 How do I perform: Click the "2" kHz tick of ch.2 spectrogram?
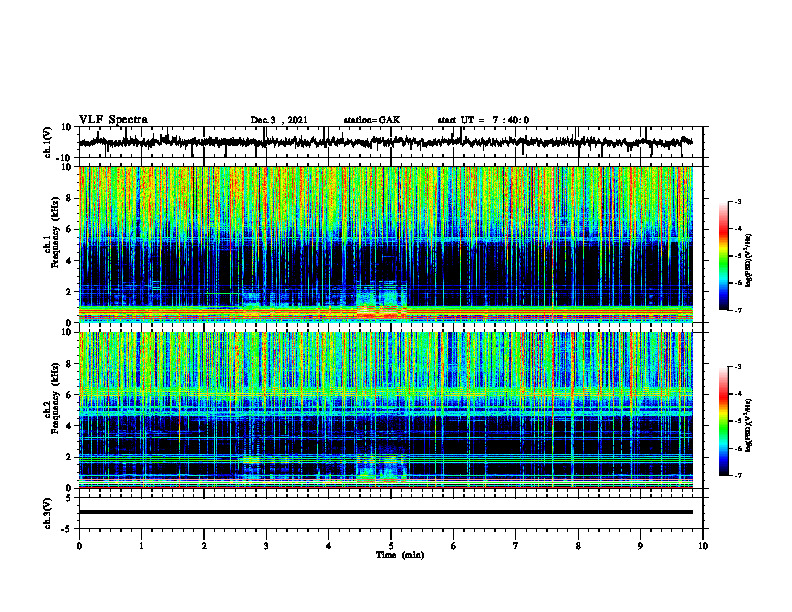point(69,457)
